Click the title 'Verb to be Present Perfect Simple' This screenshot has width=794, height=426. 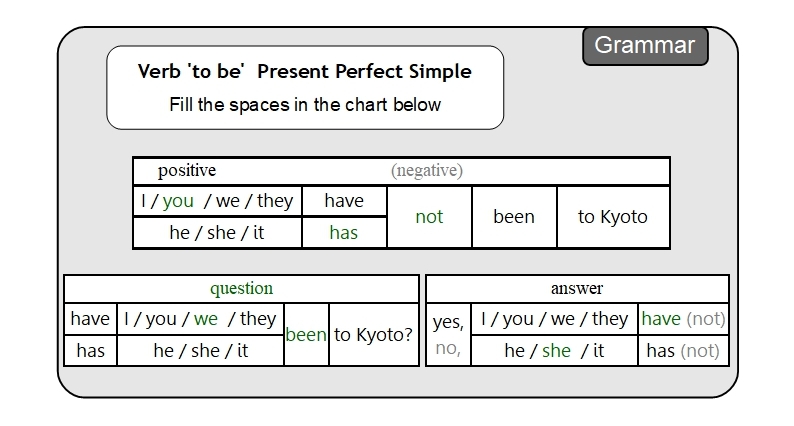[304, 72]
